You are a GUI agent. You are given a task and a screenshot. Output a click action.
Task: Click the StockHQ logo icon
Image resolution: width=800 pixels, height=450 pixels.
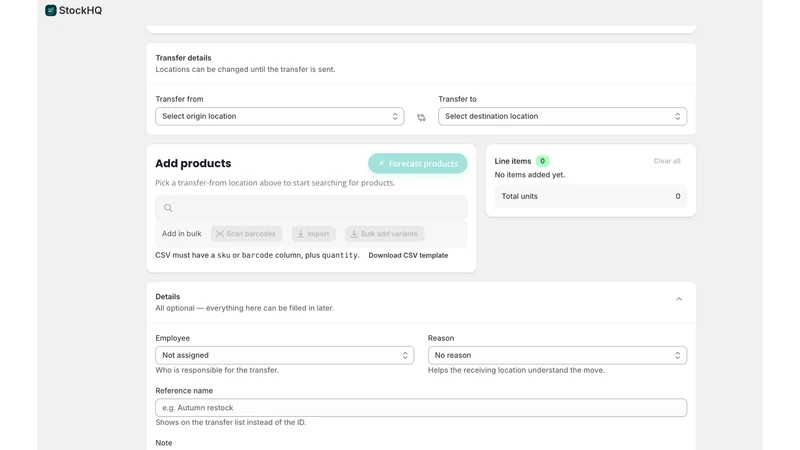[x=51, y=10]
